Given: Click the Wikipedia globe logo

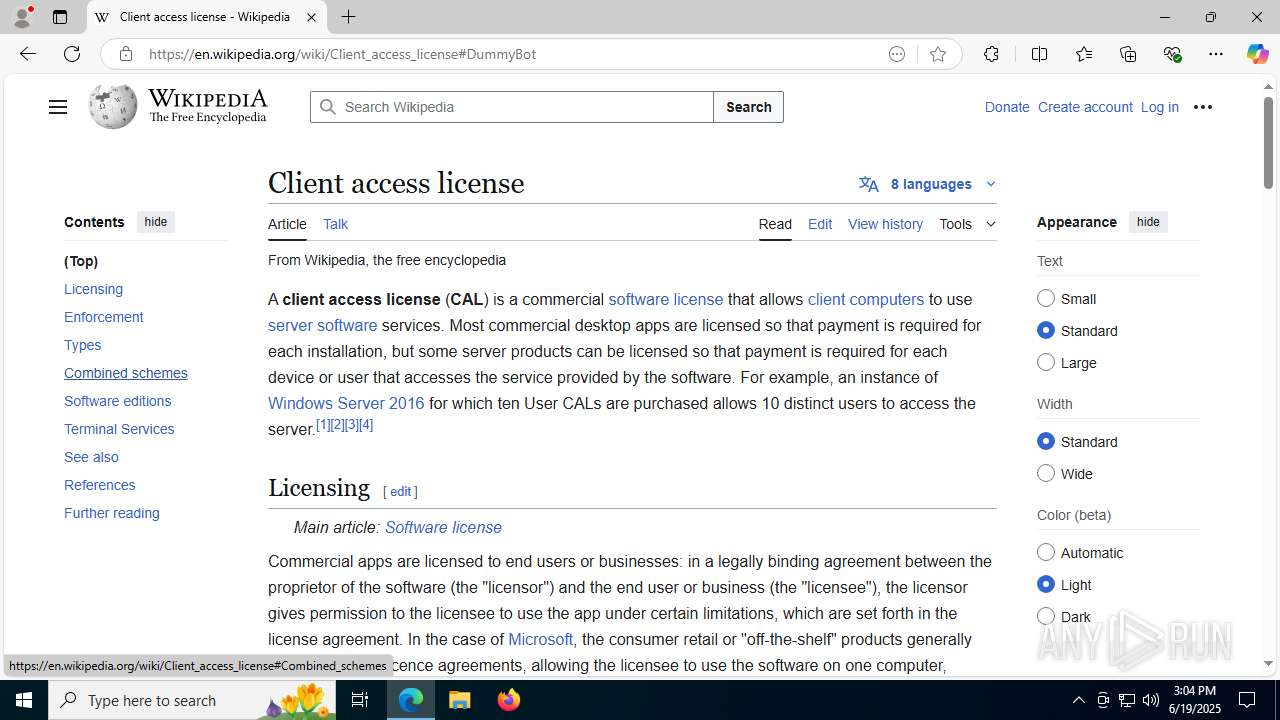Looking at the screenshot, I should 113,106.
